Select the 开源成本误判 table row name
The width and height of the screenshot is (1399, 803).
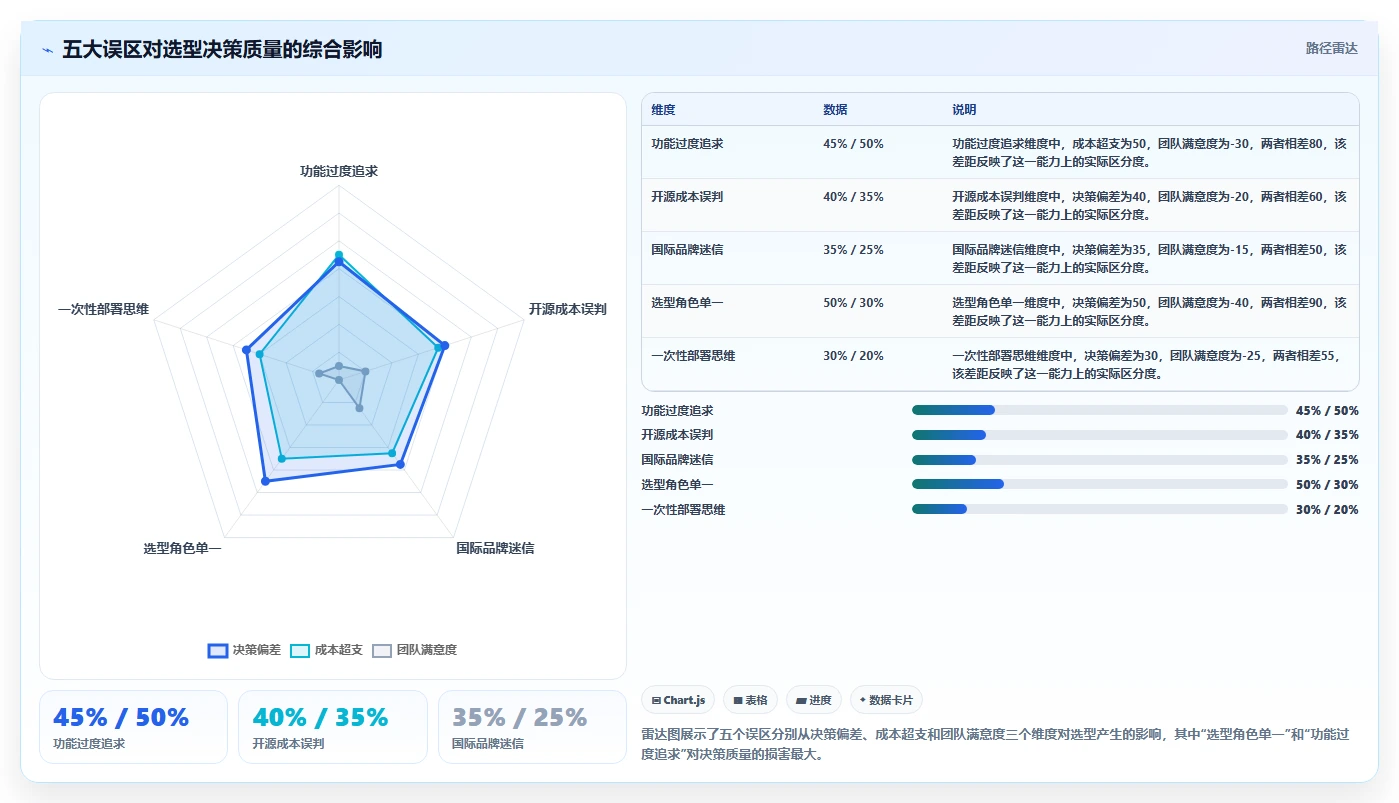point(687,197)
